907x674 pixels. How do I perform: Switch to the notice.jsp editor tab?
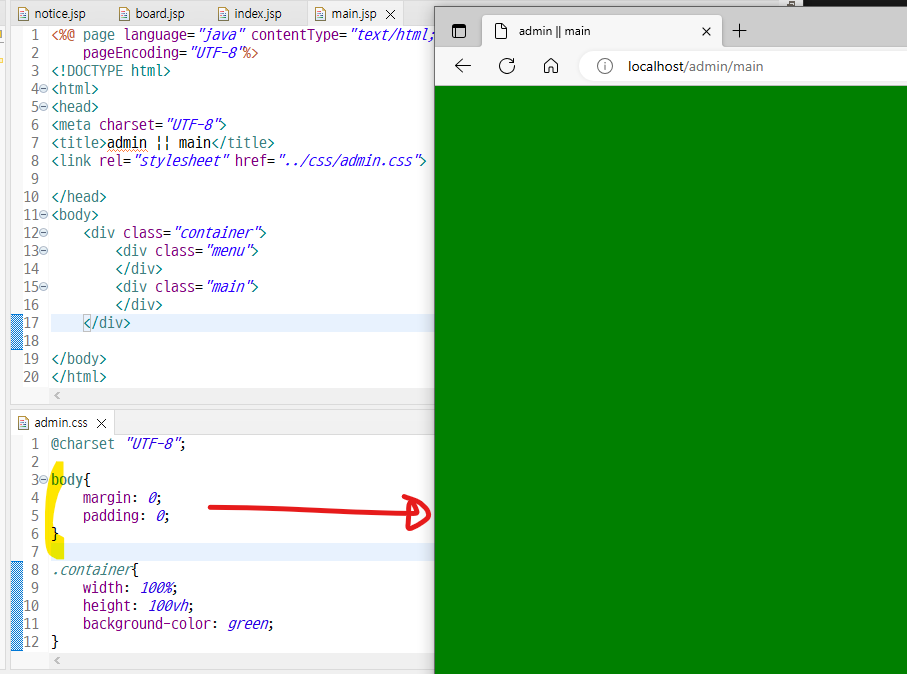click(52, 13)
